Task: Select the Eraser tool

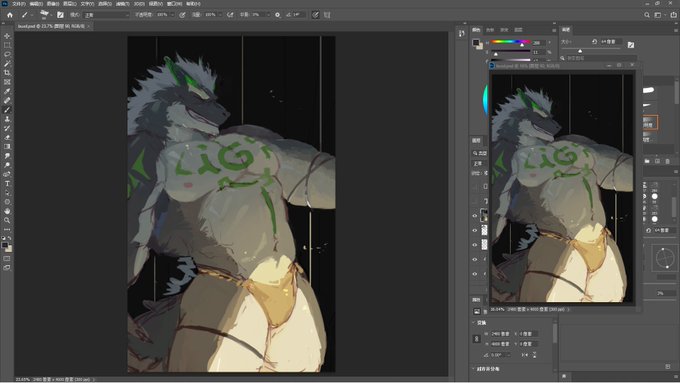Action: click(x=7, y=137)
